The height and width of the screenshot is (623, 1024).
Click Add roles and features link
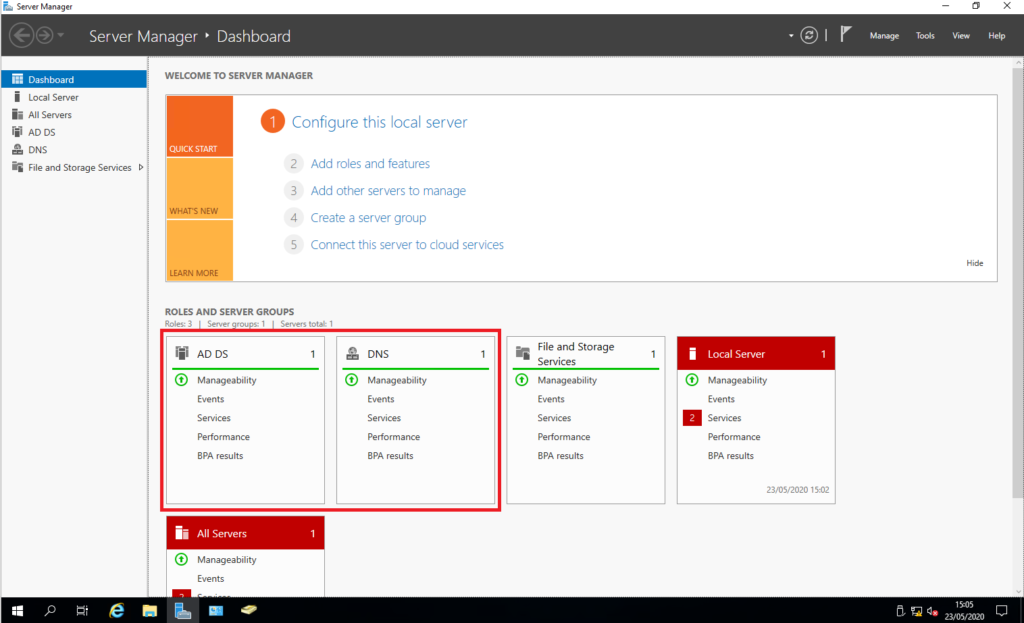tap(370, 163)
